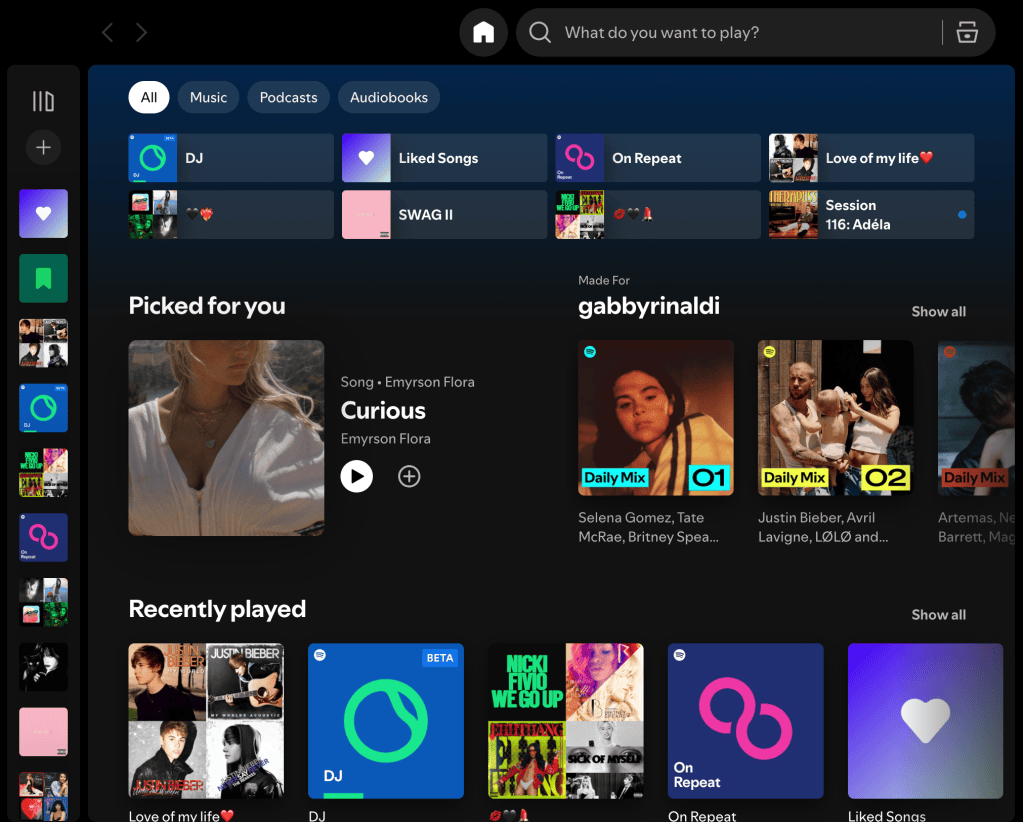Play the song Curious
Screen dimensions: 1023x822
(357, 476)
